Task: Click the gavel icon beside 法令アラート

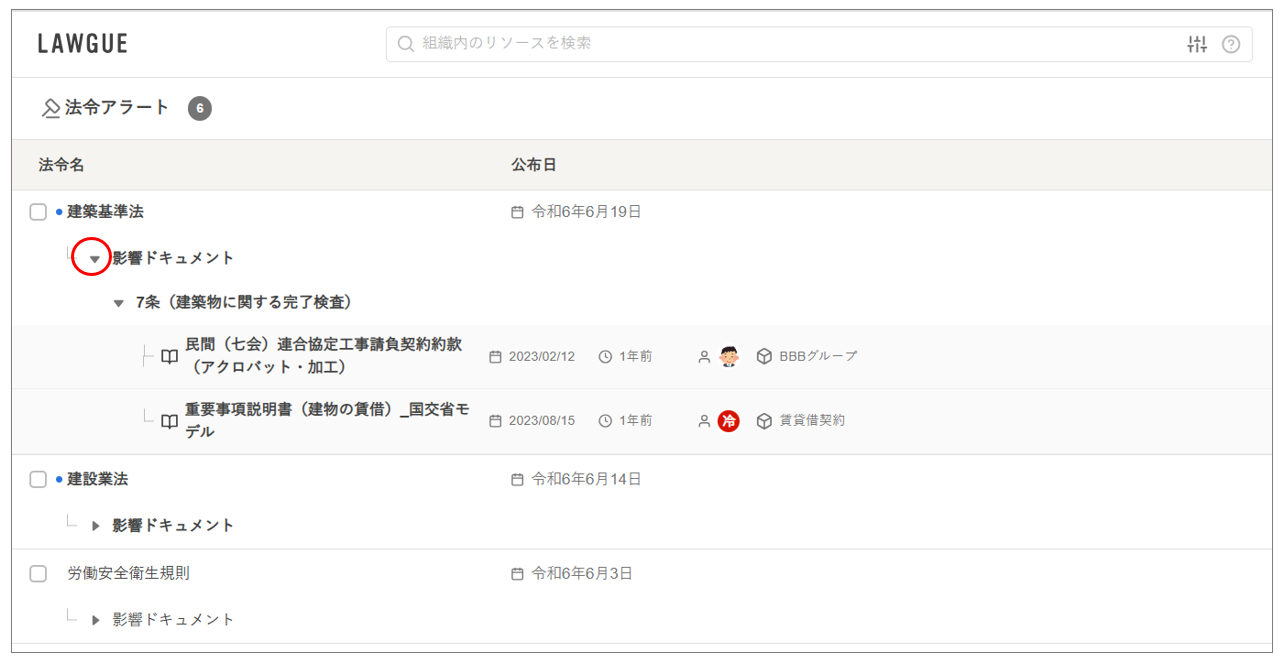Action: 50,109
